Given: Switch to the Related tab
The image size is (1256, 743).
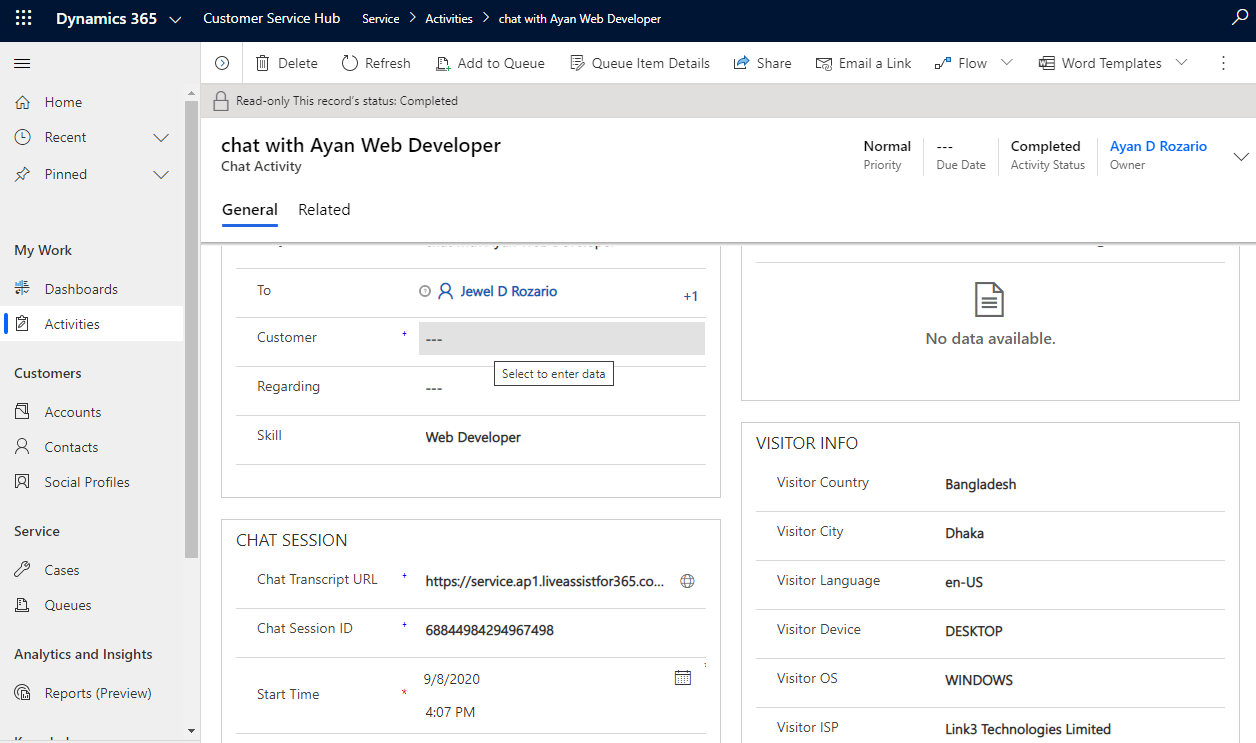Looking at the screenshot, I should [324, 210].
